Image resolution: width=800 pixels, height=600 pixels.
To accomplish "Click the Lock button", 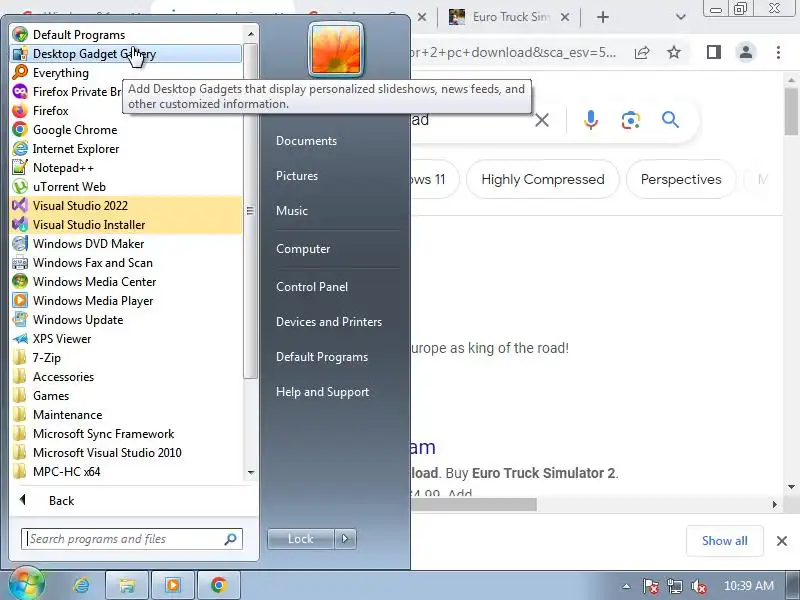I will point(301,539).
